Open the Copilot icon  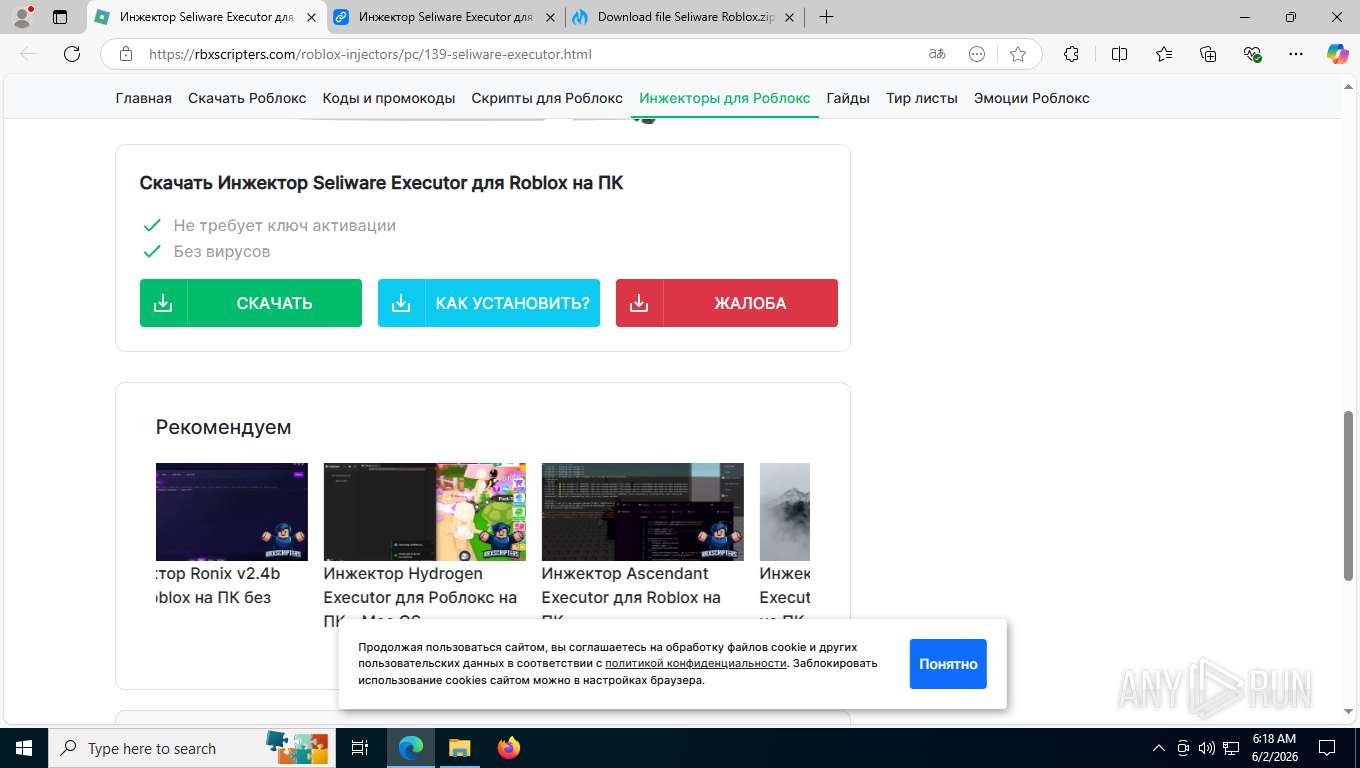[1337, 54]
